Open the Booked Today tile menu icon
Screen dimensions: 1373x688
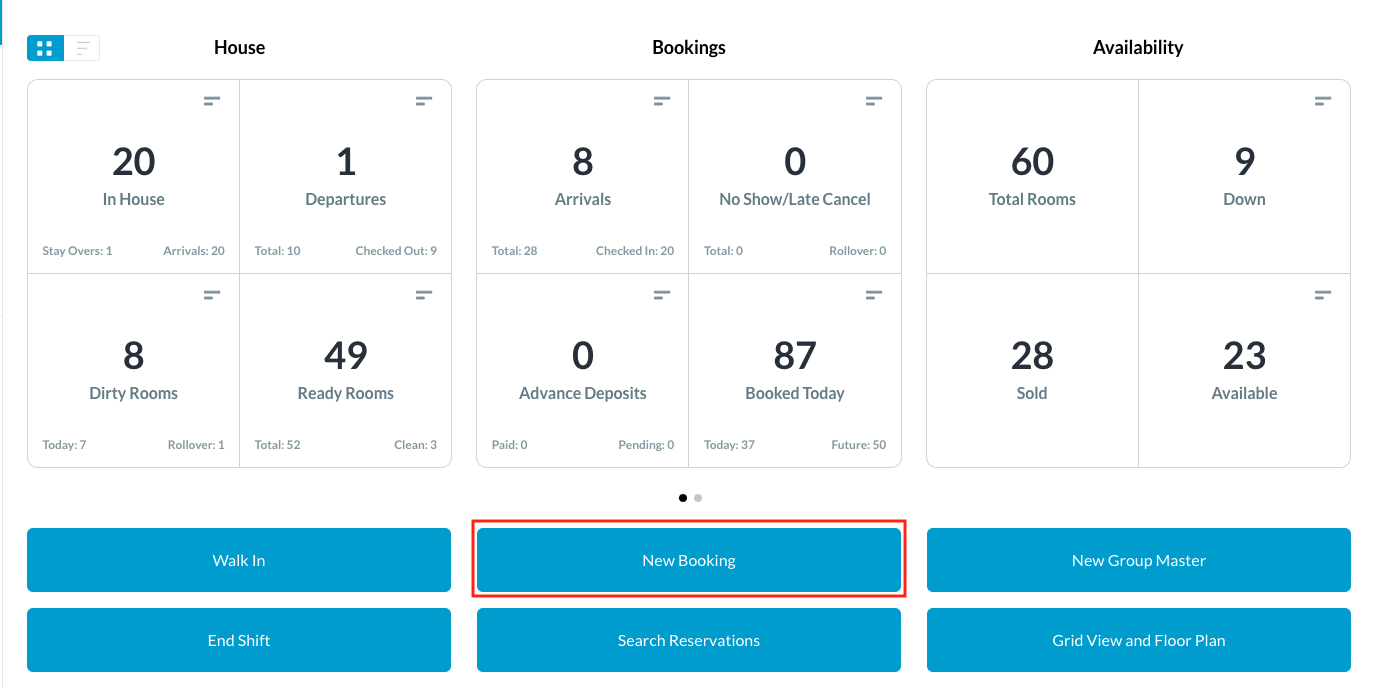[874, 295]
